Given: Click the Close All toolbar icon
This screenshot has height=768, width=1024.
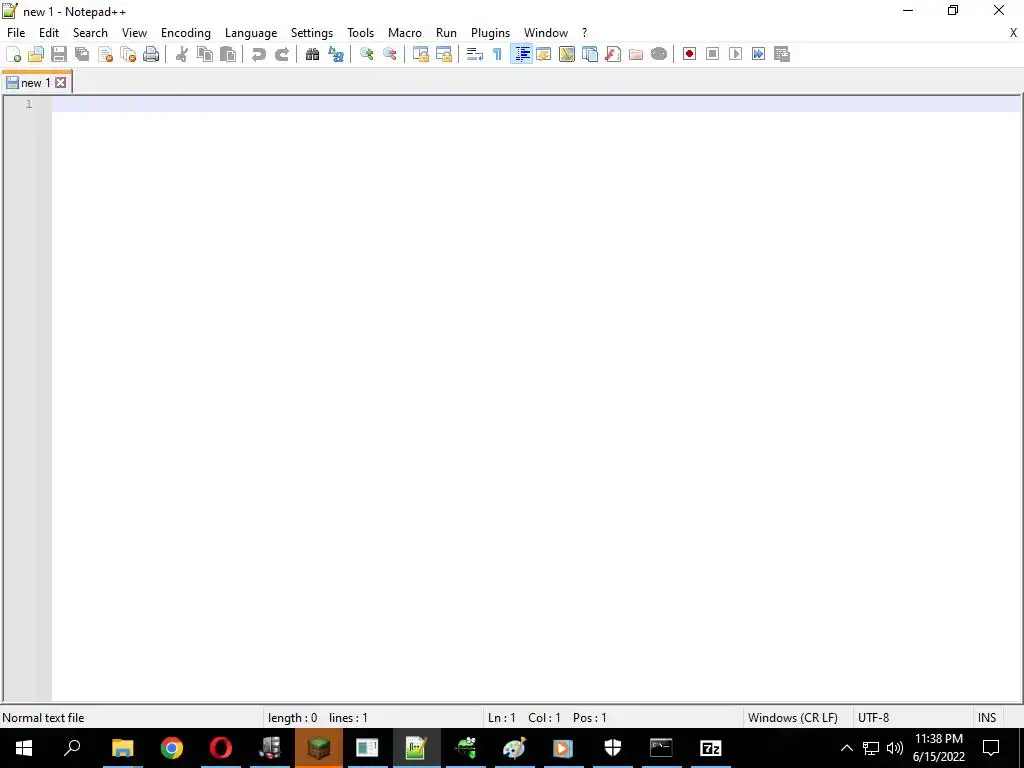Looking at the screenshot, I should [x=129, y=54].
